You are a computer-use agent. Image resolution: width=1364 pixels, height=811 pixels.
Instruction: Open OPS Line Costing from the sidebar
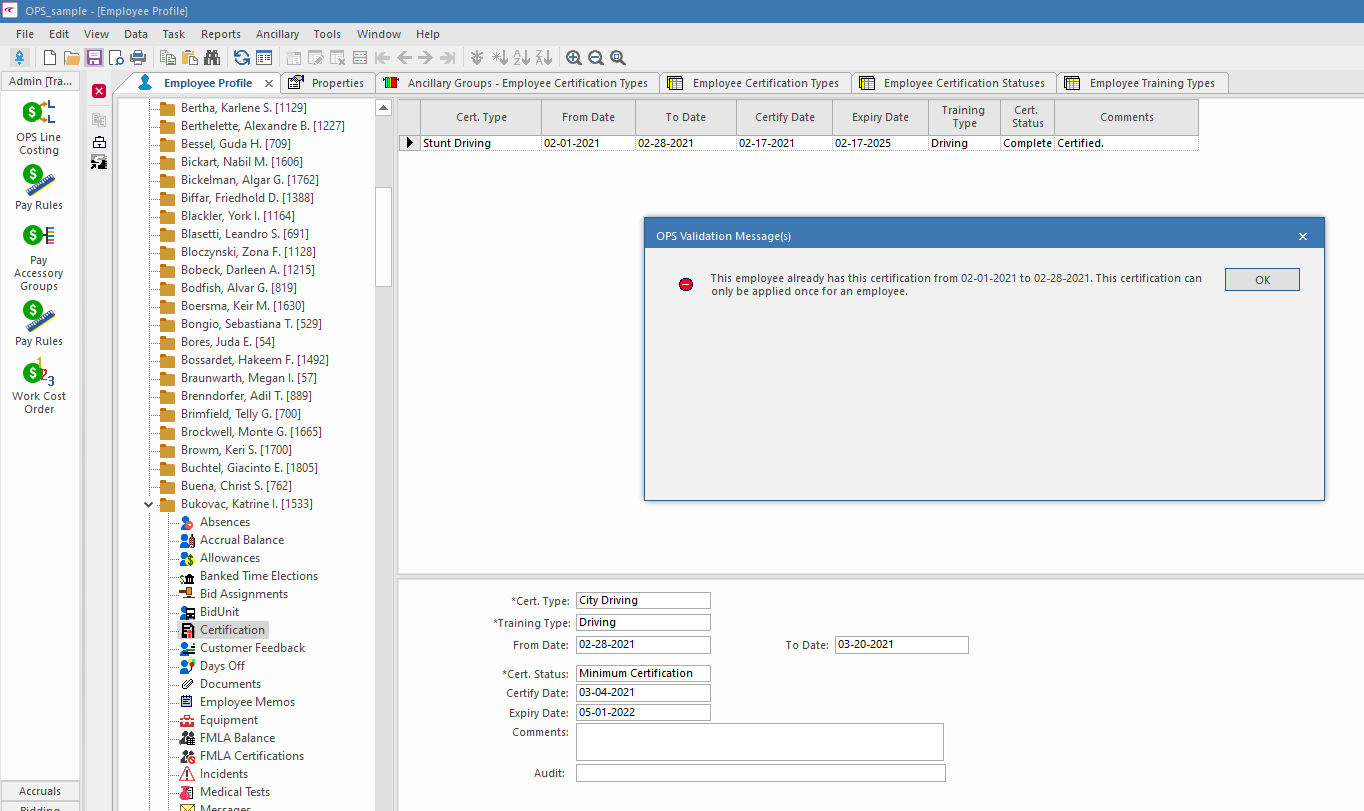click(x=38, y=126)
